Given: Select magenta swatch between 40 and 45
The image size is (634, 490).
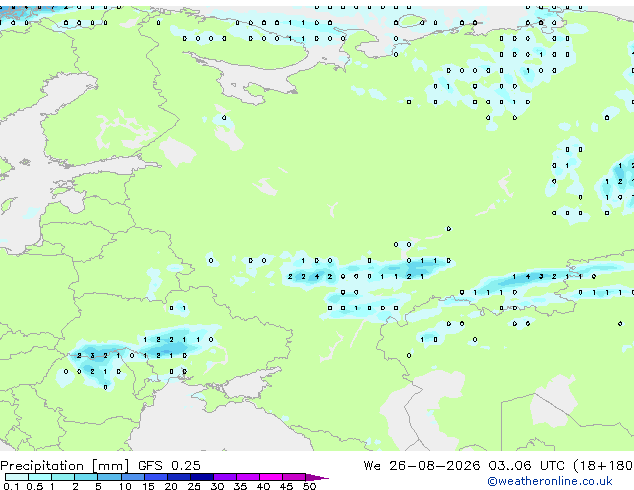Looking at the screenshot, I should (271, 477).
